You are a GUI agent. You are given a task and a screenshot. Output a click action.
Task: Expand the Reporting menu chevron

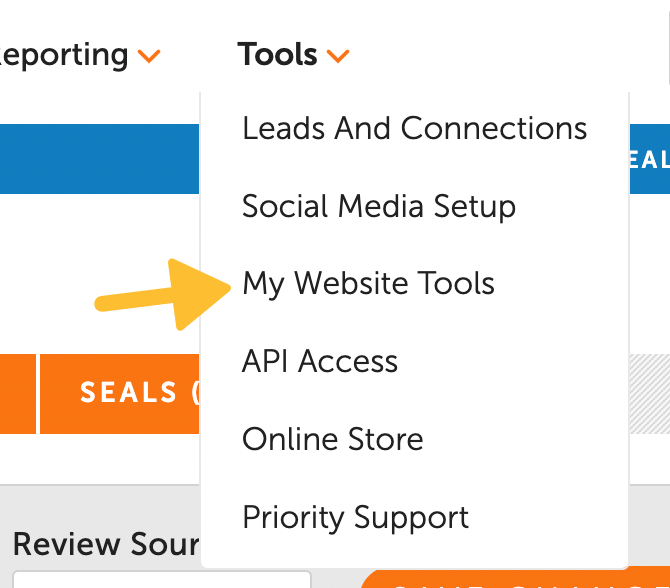pos(149,57)
